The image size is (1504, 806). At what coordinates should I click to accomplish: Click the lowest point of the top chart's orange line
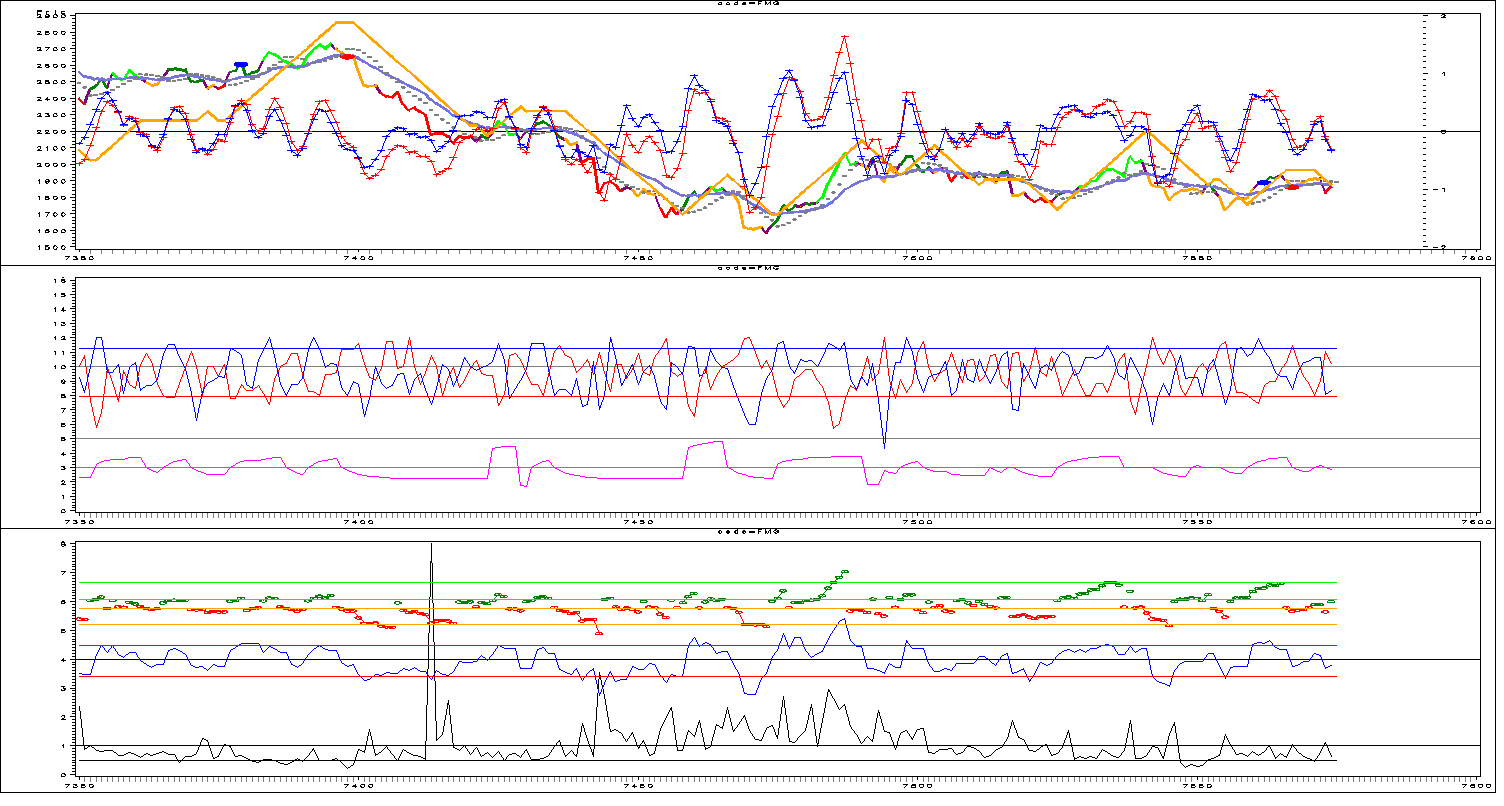pyautogui.click(x=752, y=229)
